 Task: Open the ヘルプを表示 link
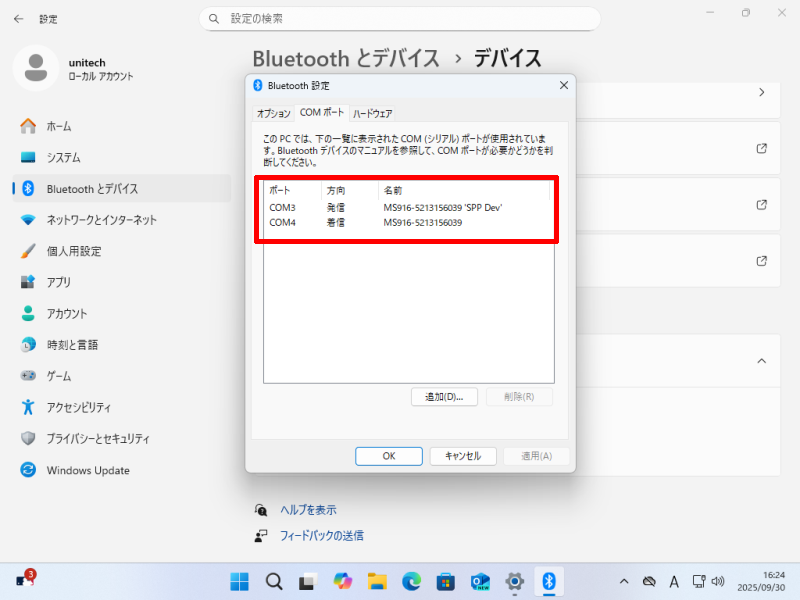point(308,509)
